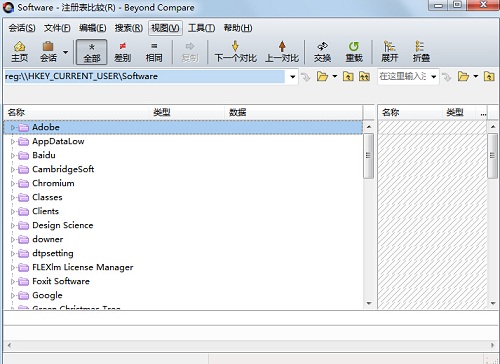Click the right pane browse folder icon
The height and width of the screenshot is (364, 500).
point(463,77)
